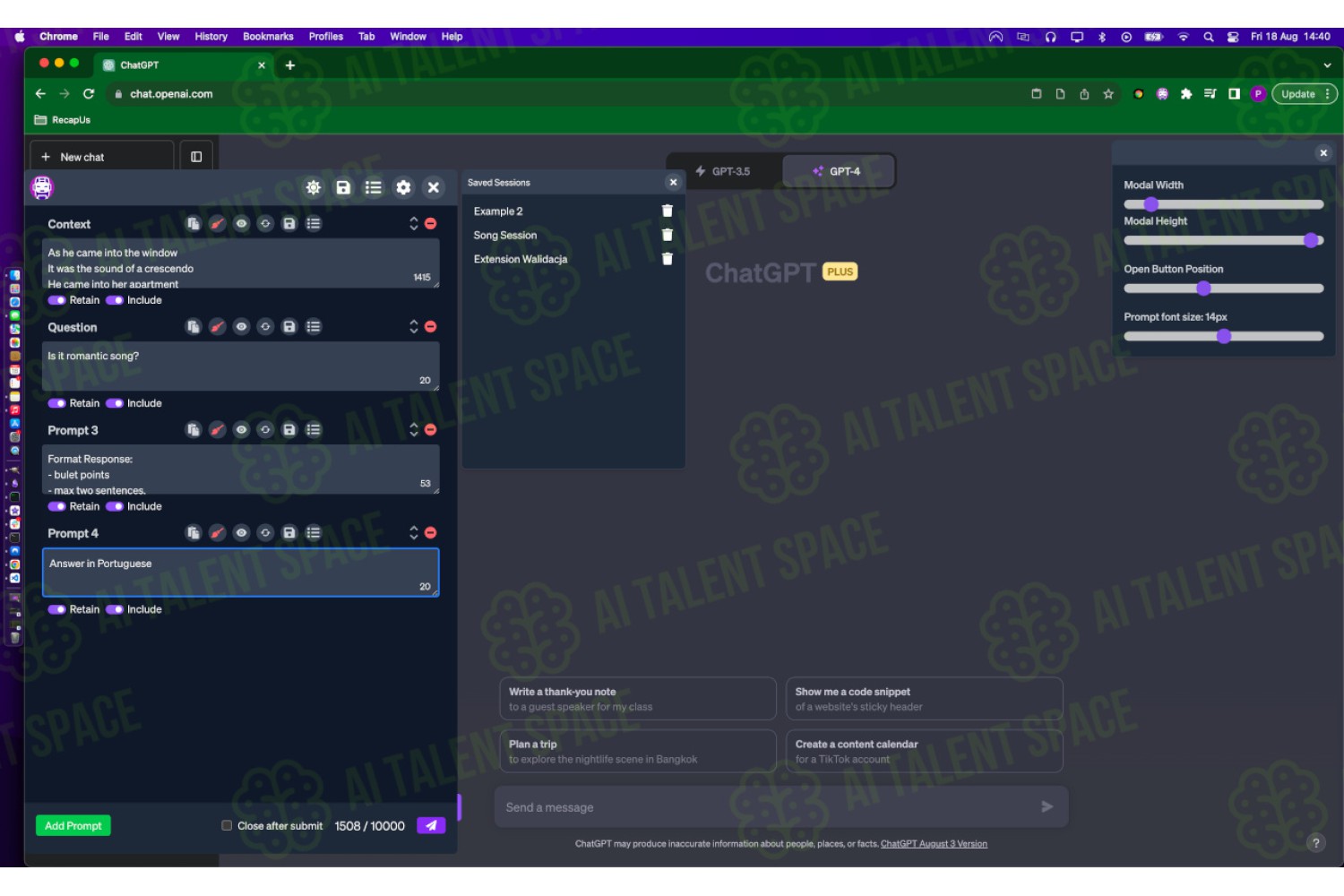Save the Context prompt with floppy icon
Image resolution: width=1344 pixels, height=896 pixels.
pyautogui.click(x=289, y=224)
